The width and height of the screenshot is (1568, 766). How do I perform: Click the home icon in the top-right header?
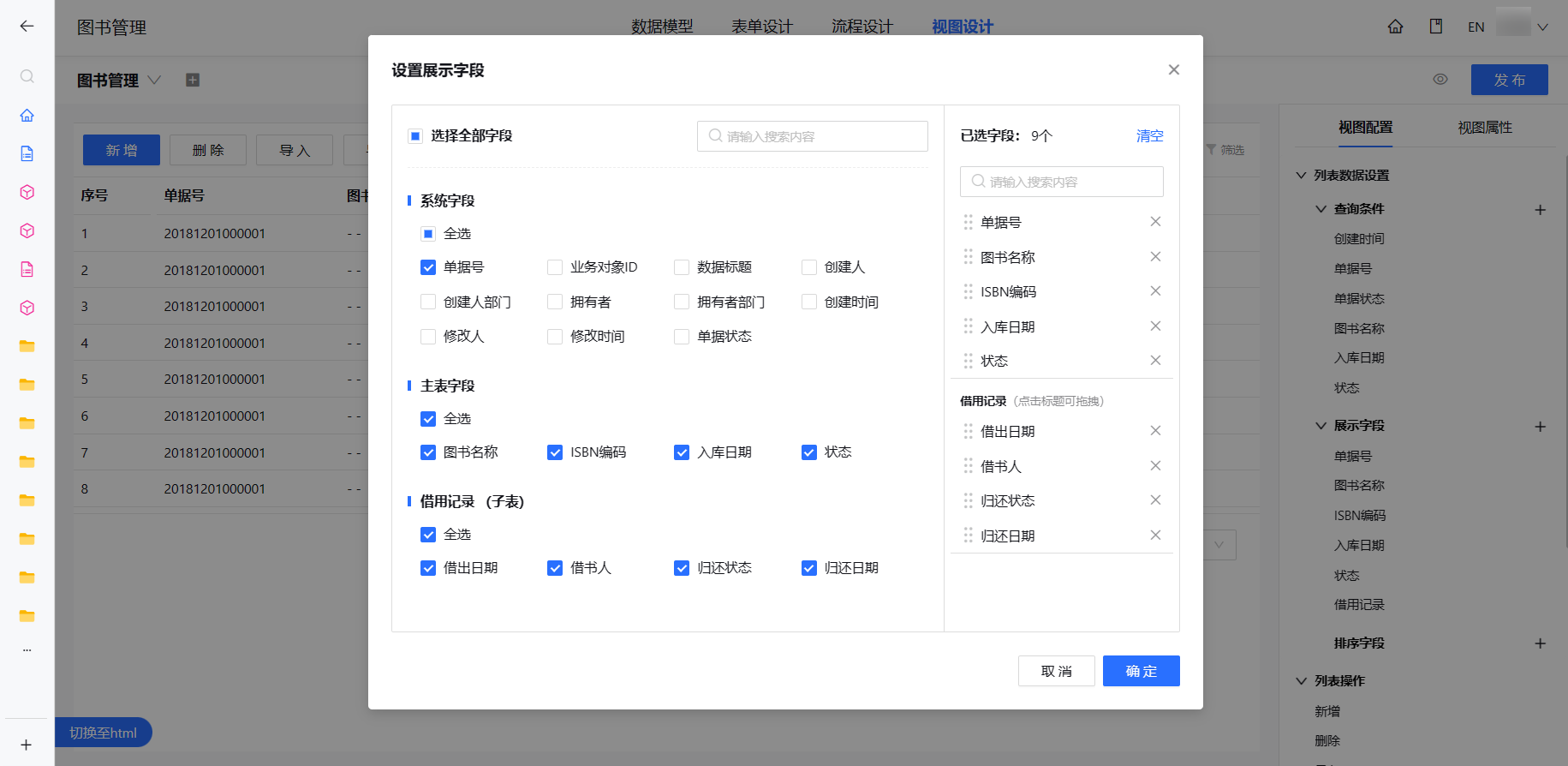tap(1395, 27)
